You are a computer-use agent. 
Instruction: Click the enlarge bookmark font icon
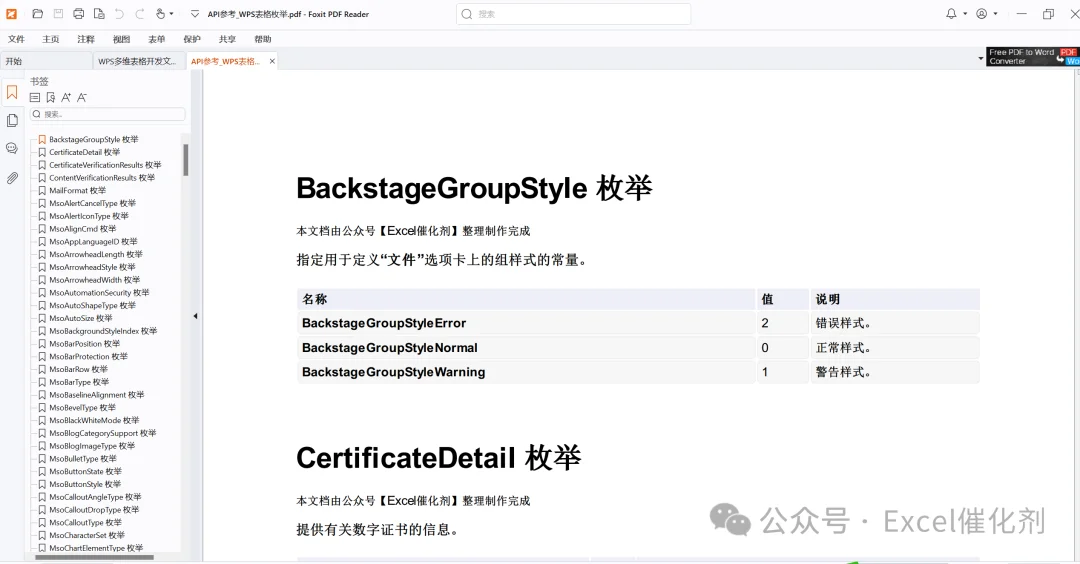click(x=66, y=98)
